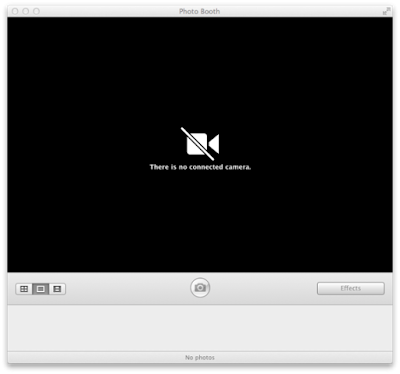Screen dimensions: 400x374
Task: Close the Photo Booth window
Action: pyautogui.click(x=15, y=11)
